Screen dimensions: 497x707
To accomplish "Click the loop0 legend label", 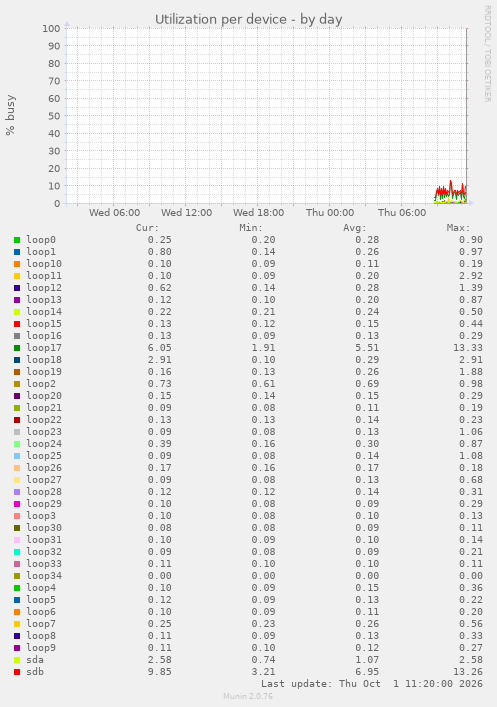I will pos(41,240).
